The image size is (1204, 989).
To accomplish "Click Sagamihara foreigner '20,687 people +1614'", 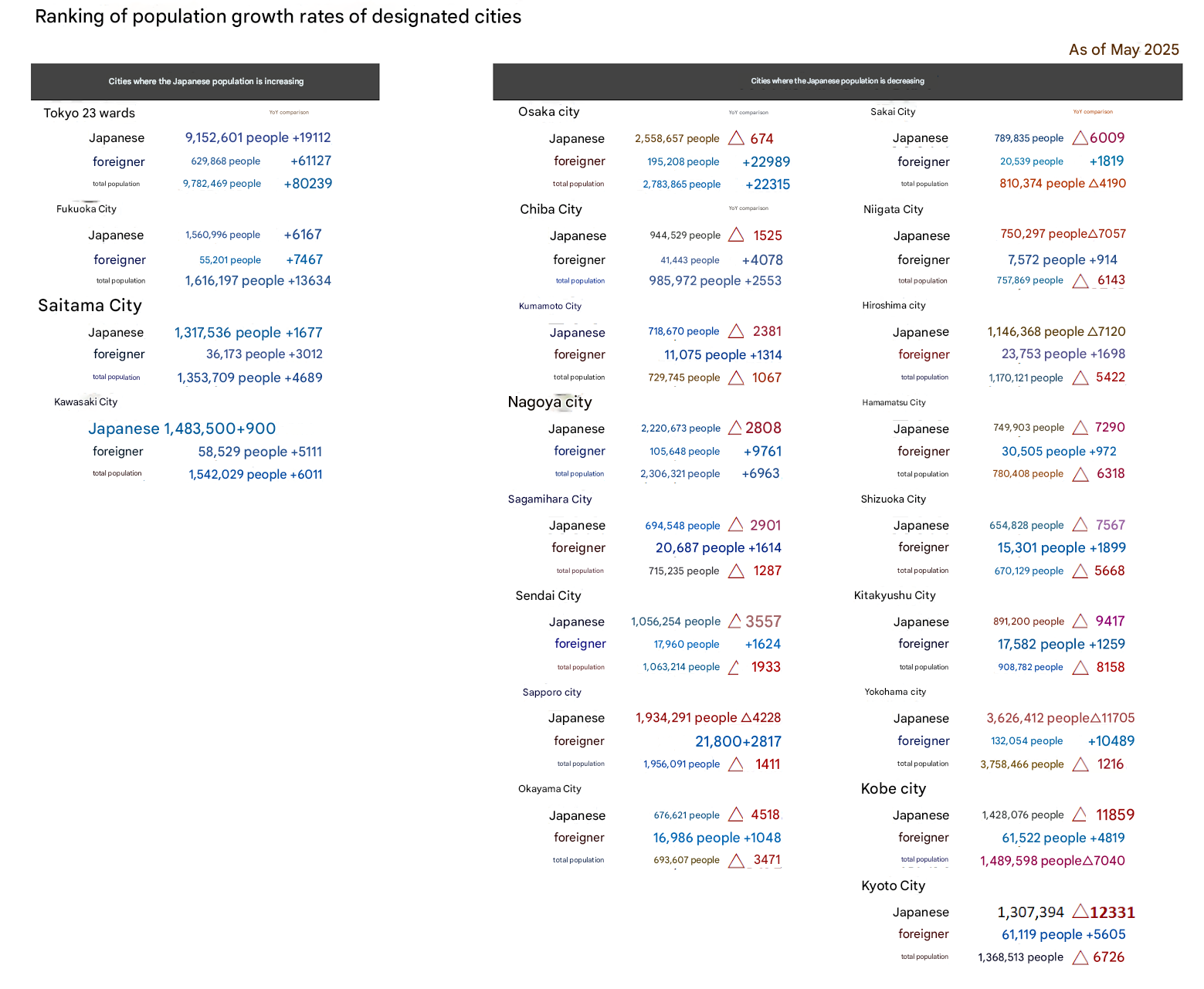I will (718, 548).
